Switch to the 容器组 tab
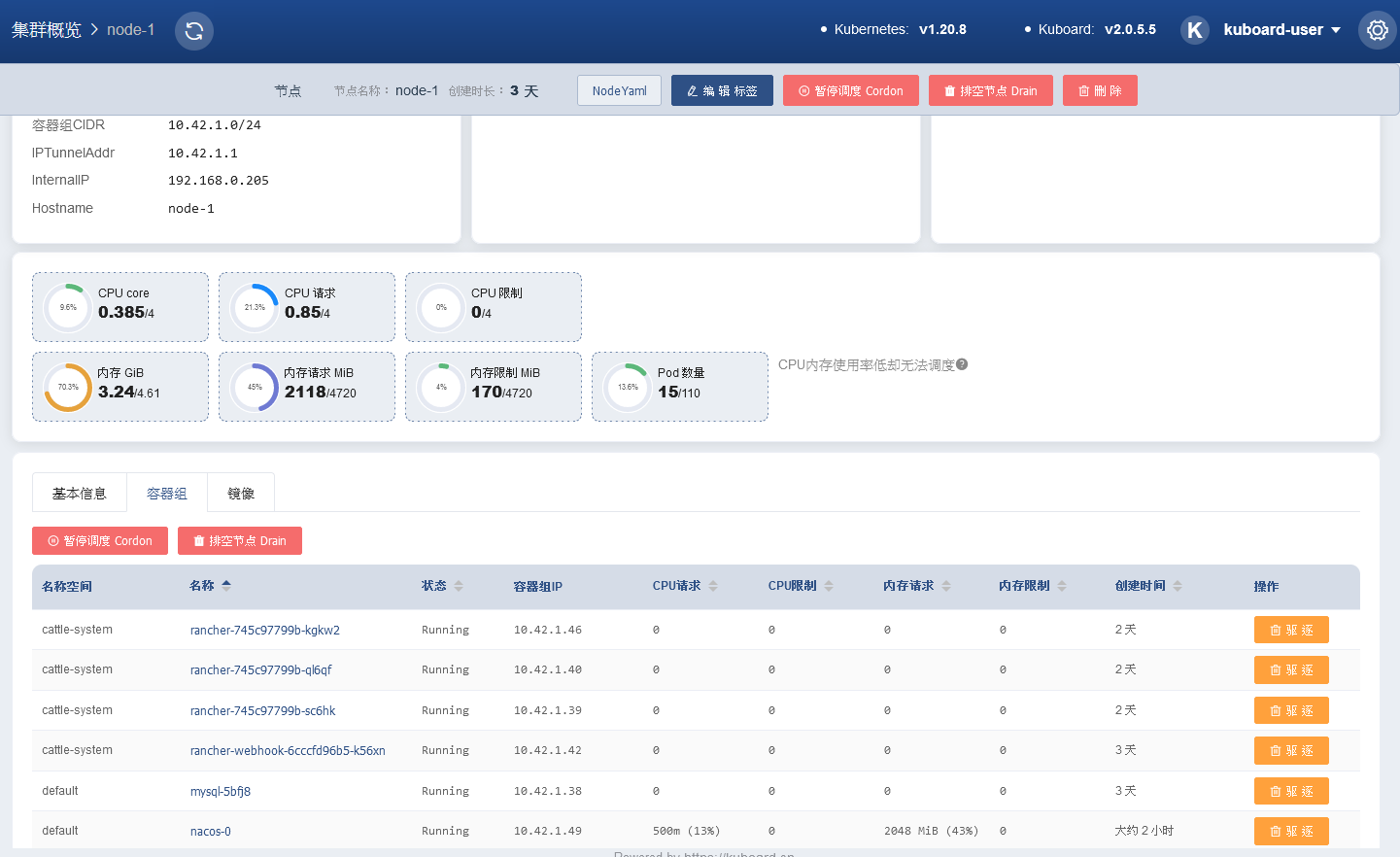 pyautogui.click(x=167, y=493)
